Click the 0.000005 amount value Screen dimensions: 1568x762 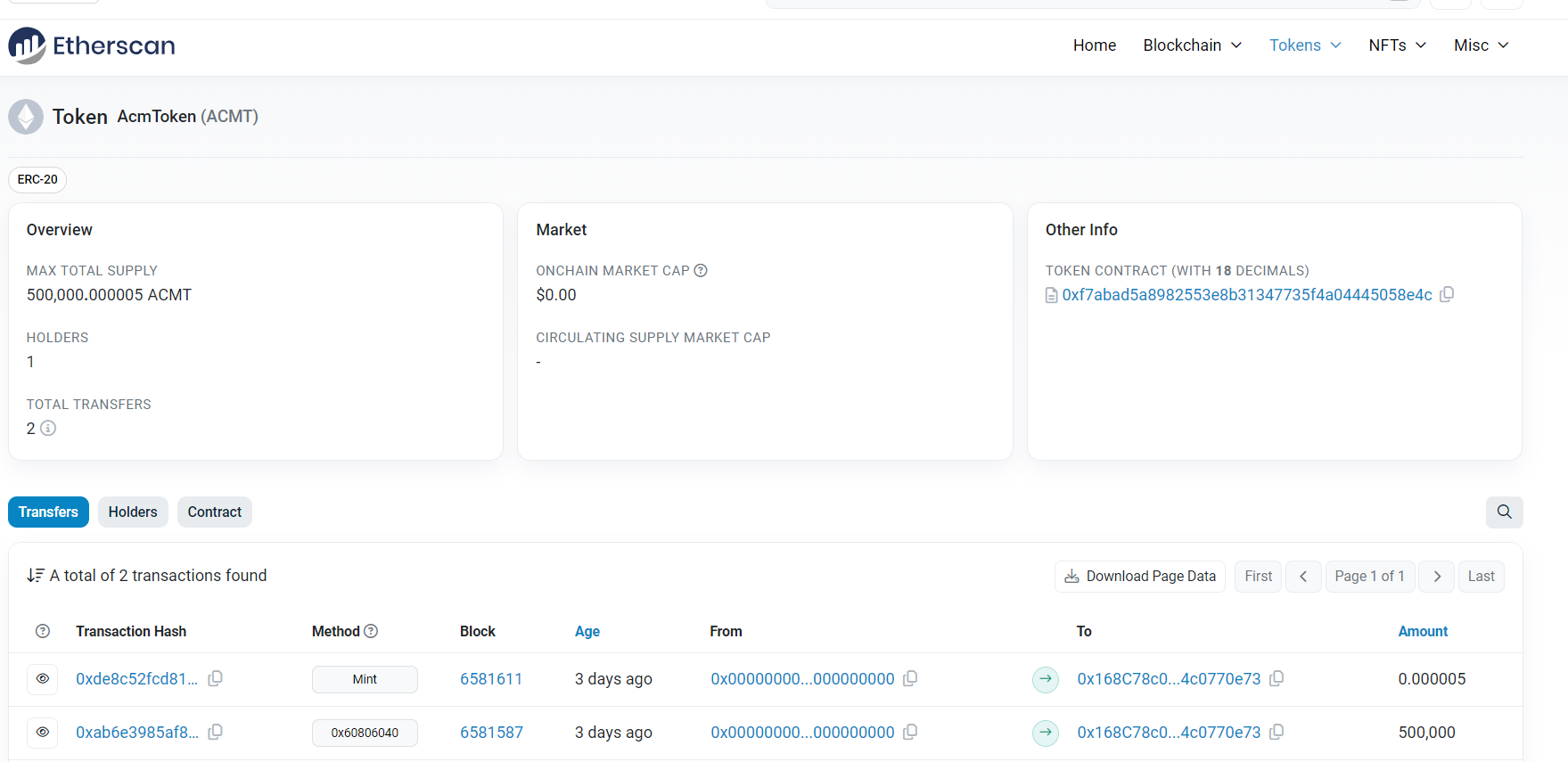tap(1432, 679)
